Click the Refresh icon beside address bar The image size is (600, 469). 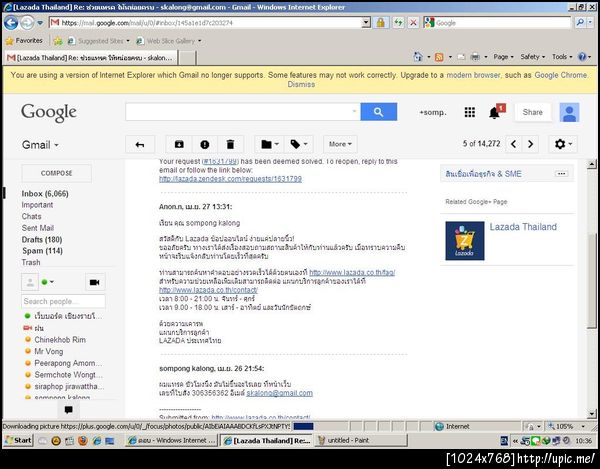click(398, 23)
